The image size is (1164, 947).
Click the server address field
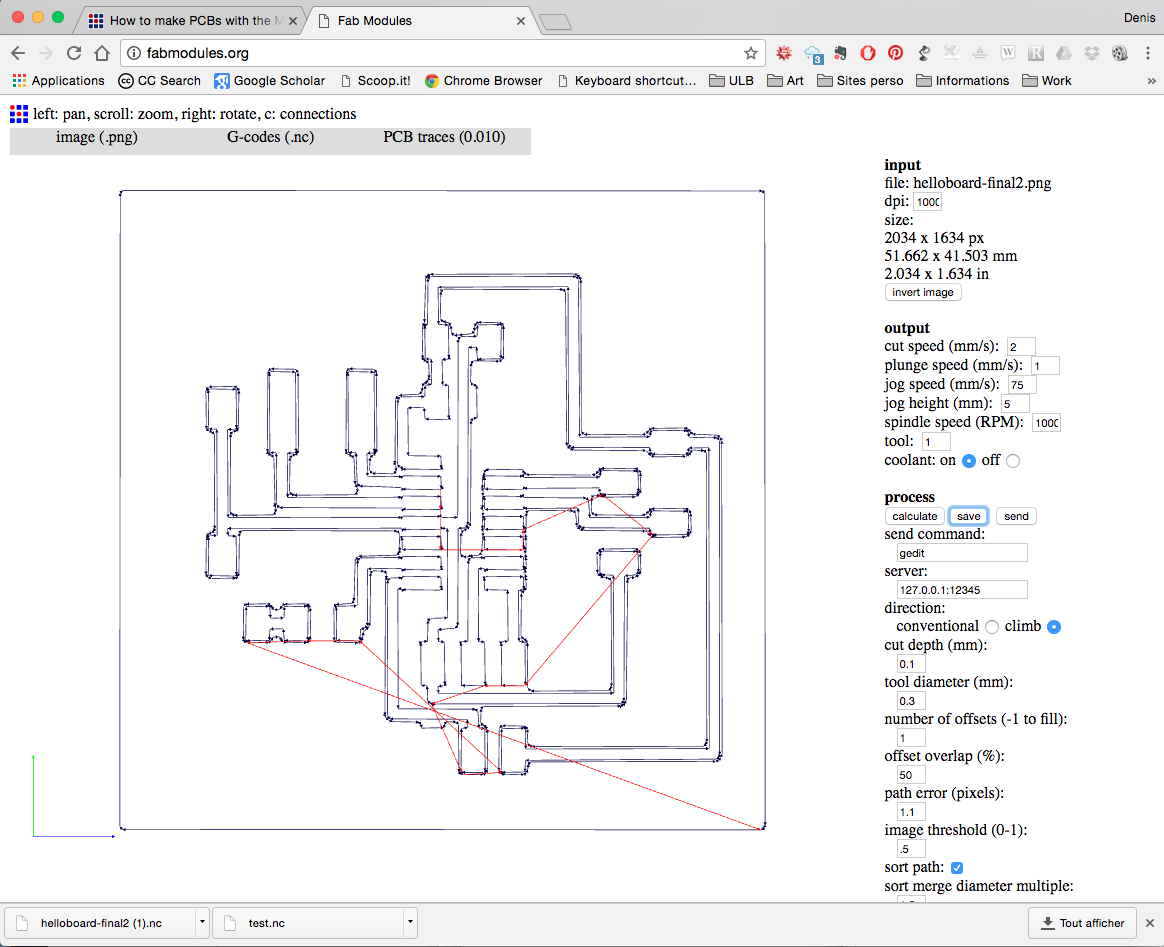962,590
